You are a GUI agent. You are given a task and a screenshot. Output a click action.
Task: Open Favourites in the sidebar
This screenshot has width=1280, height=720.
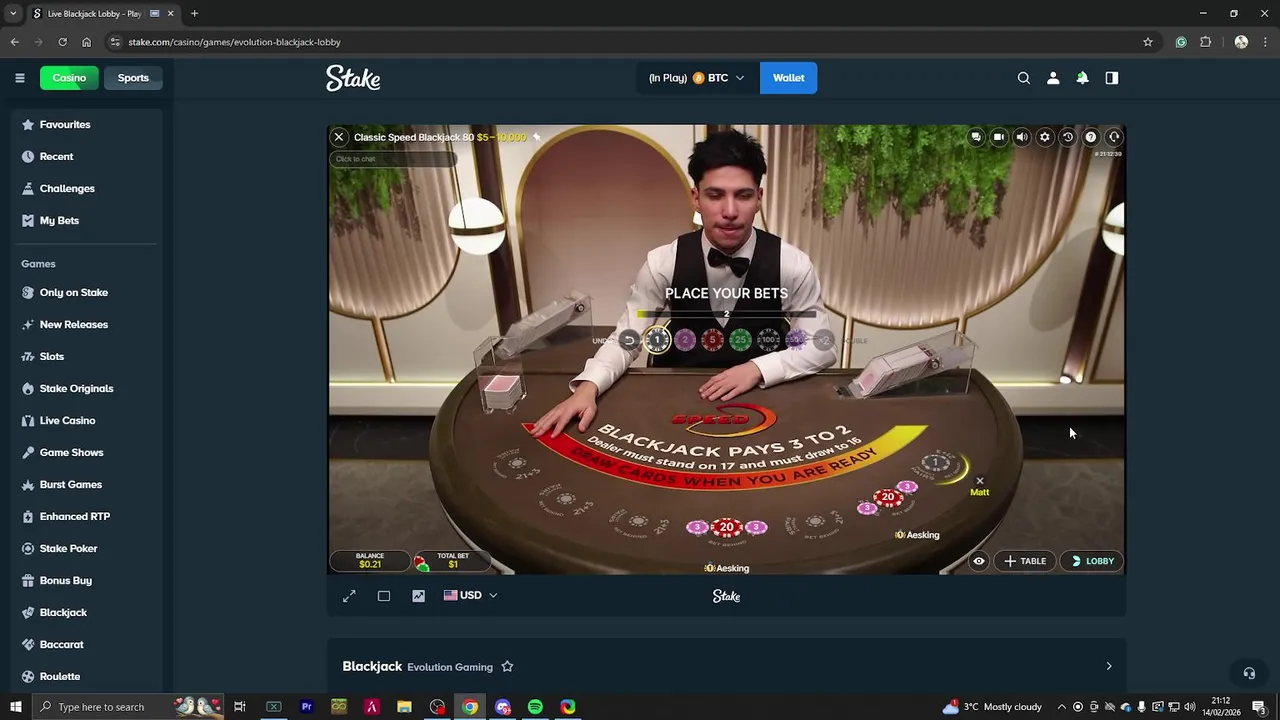[88, 125]
